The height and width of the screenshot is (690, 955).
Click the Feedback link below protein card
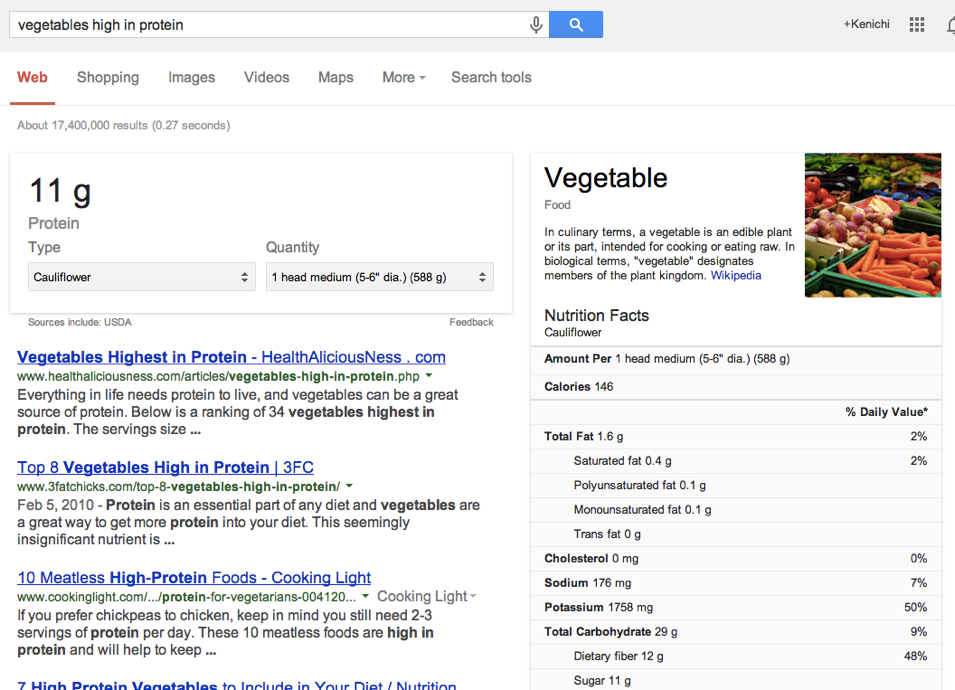point(471,322)
